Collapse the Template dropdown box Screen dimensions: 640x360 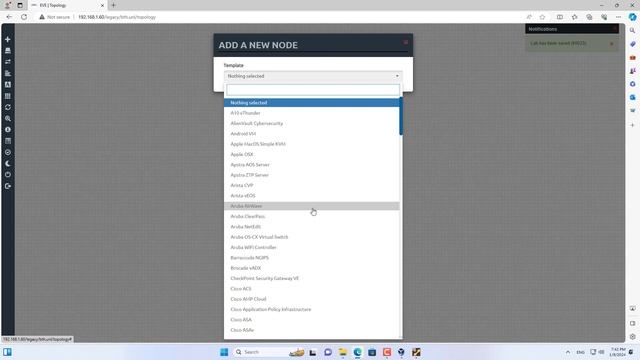coord(313,76)
